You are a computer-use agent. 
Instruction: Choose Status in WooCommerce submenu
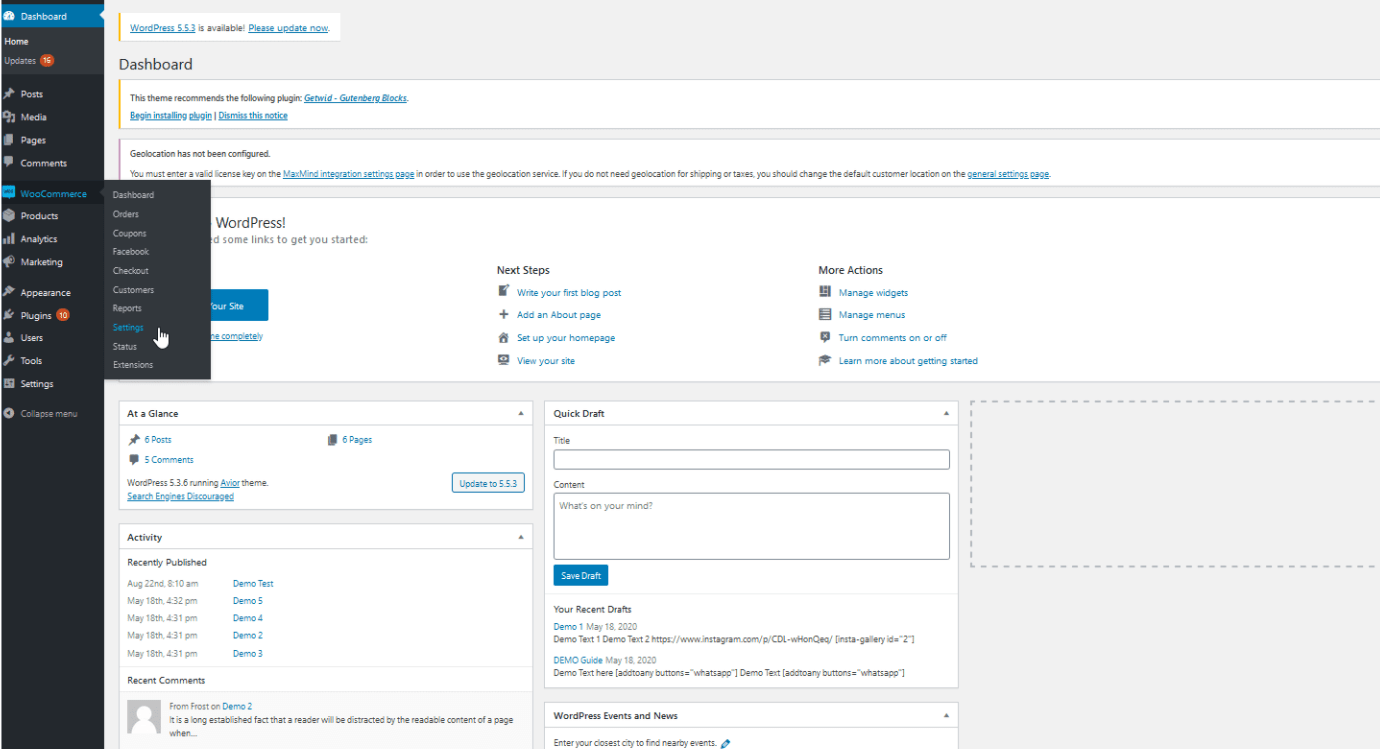pyautogui.click(x=125, y=346)
